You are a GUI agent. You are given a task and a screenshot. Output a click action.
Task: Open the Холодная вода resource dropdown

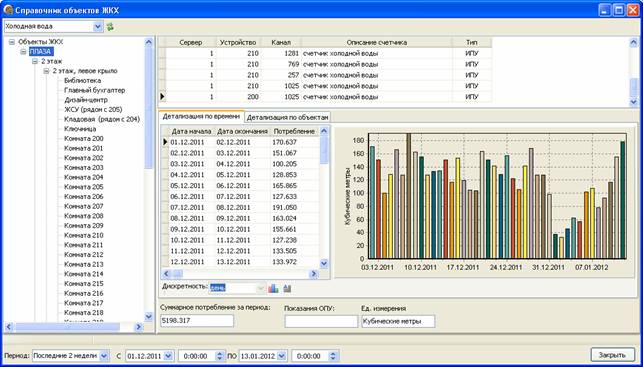tap(98, 27)
